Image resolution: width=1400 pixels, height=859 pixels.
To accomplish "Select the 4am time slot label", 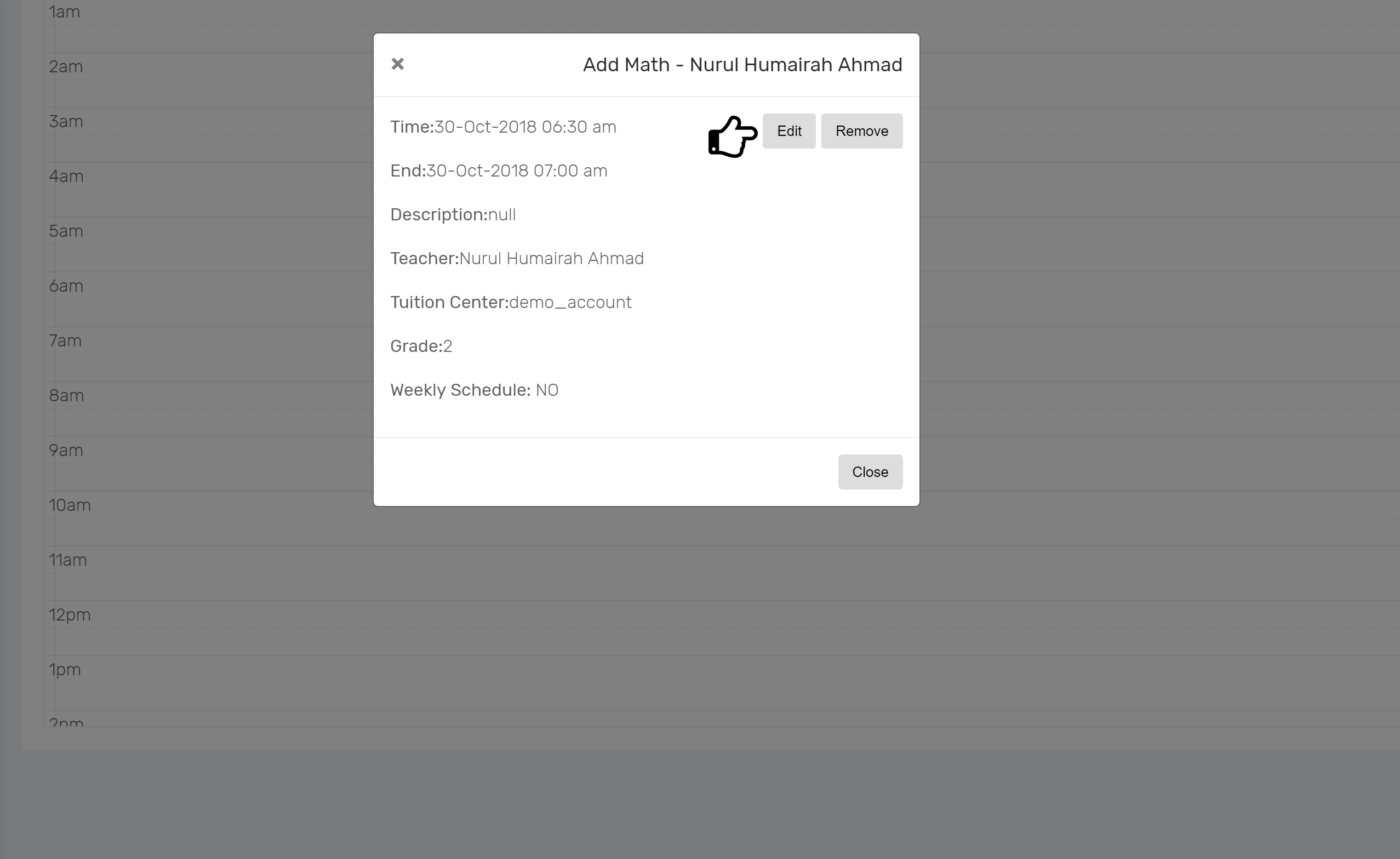I will [x=66, y=176].
